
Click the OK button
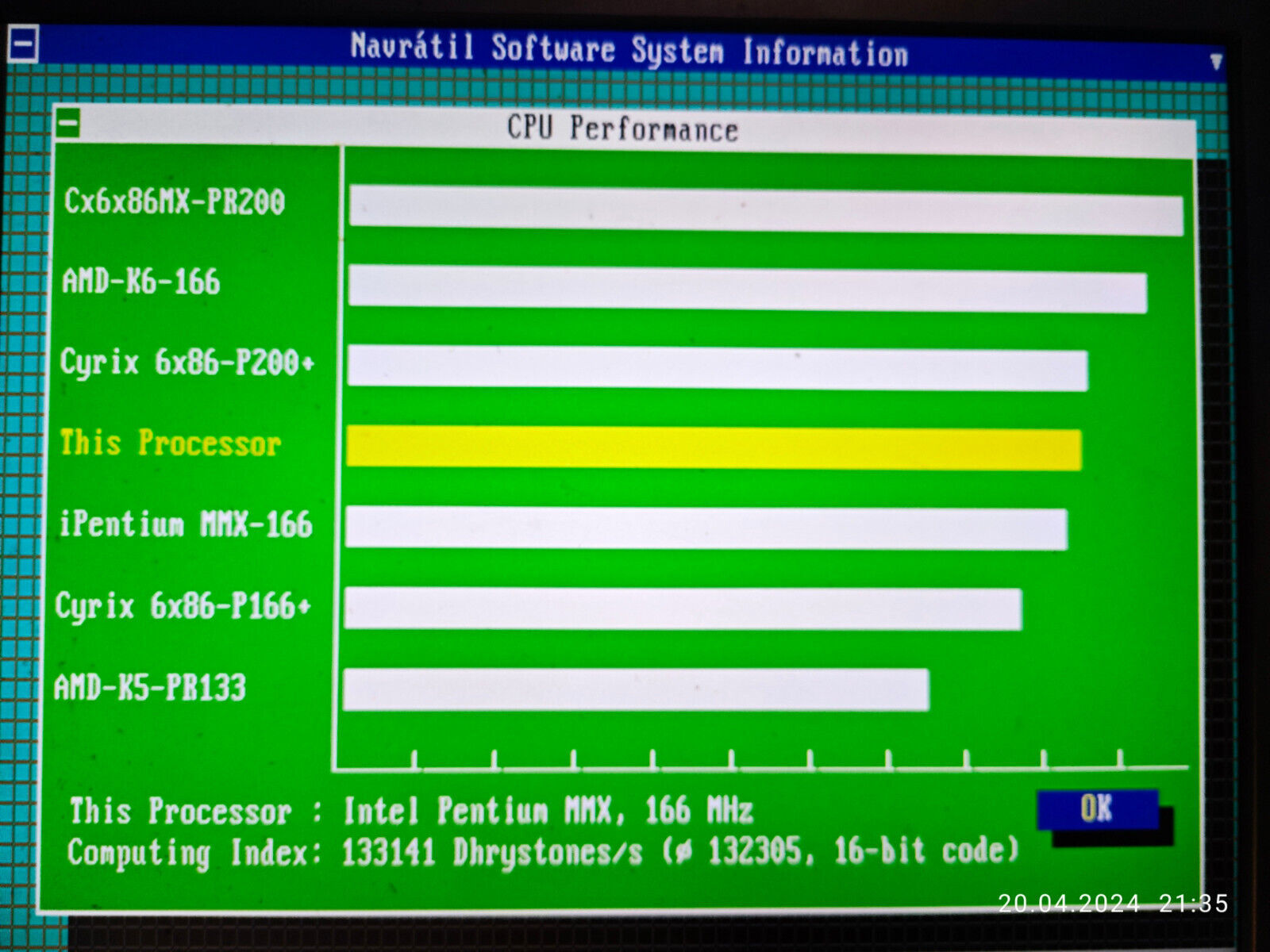point(1098,809)
